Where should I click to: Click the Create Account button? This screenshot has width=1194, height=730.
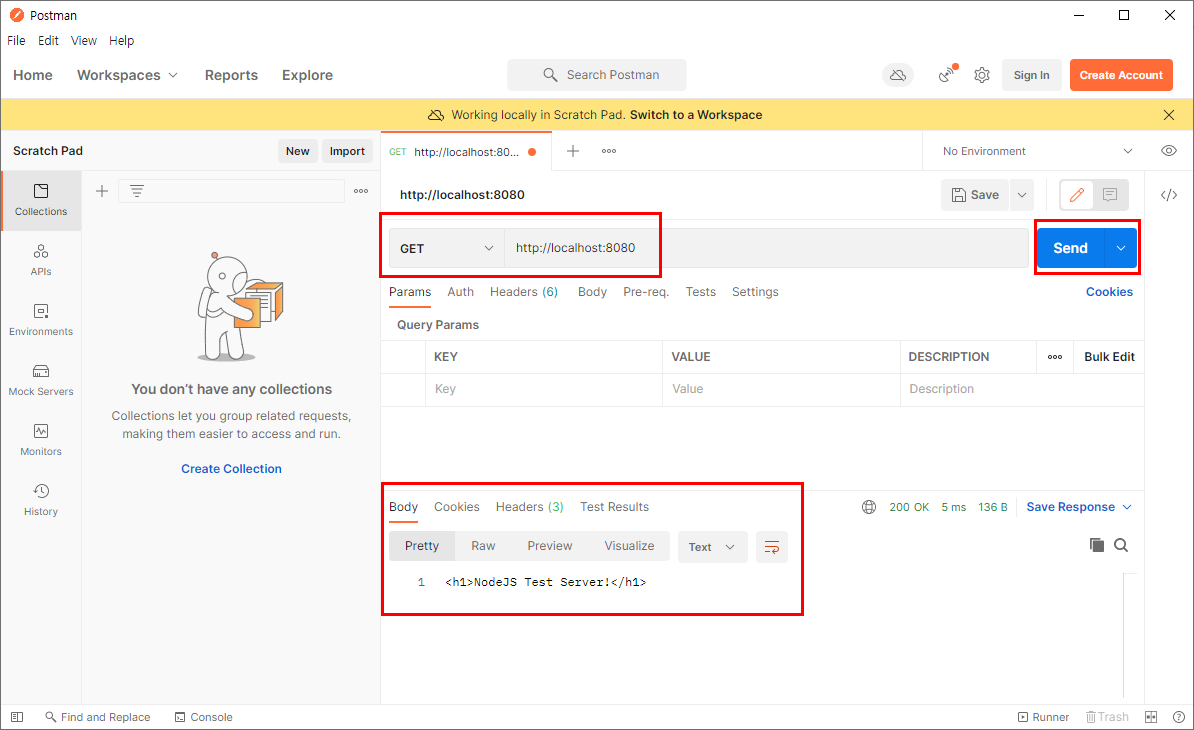(x=1121, y=75)
